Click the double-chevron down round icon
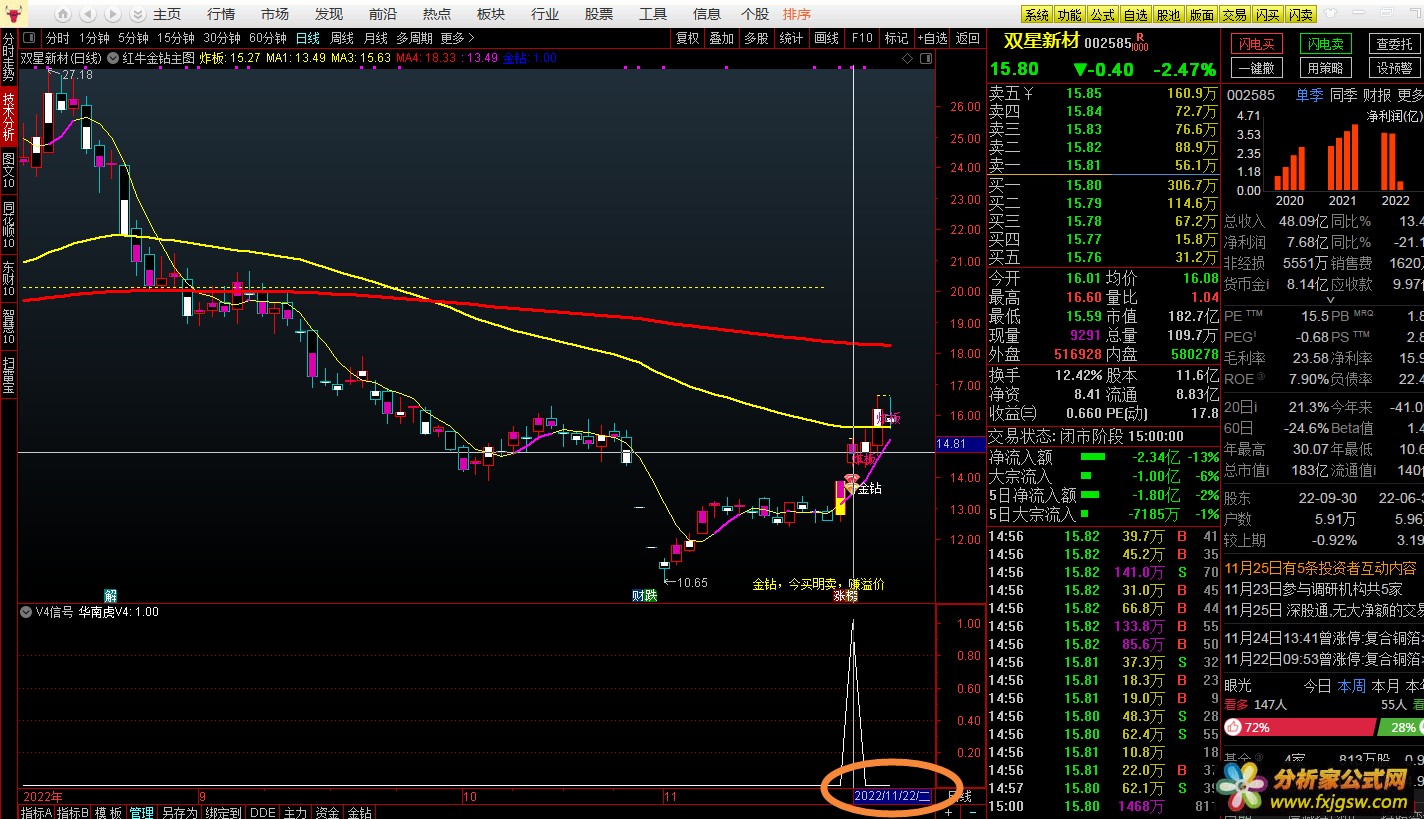The width and height of the screenshot is (1424, 819). pyautogui.click(x=137, y=14)
